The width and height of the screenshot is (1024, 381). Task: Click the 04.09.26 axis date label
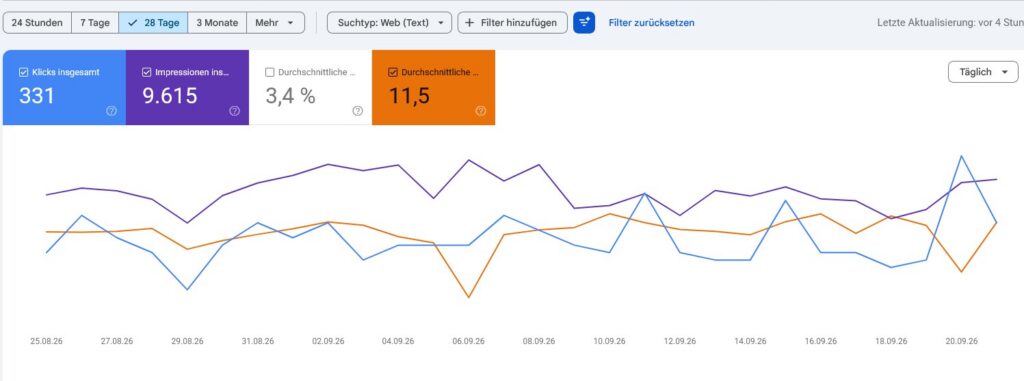398,341
